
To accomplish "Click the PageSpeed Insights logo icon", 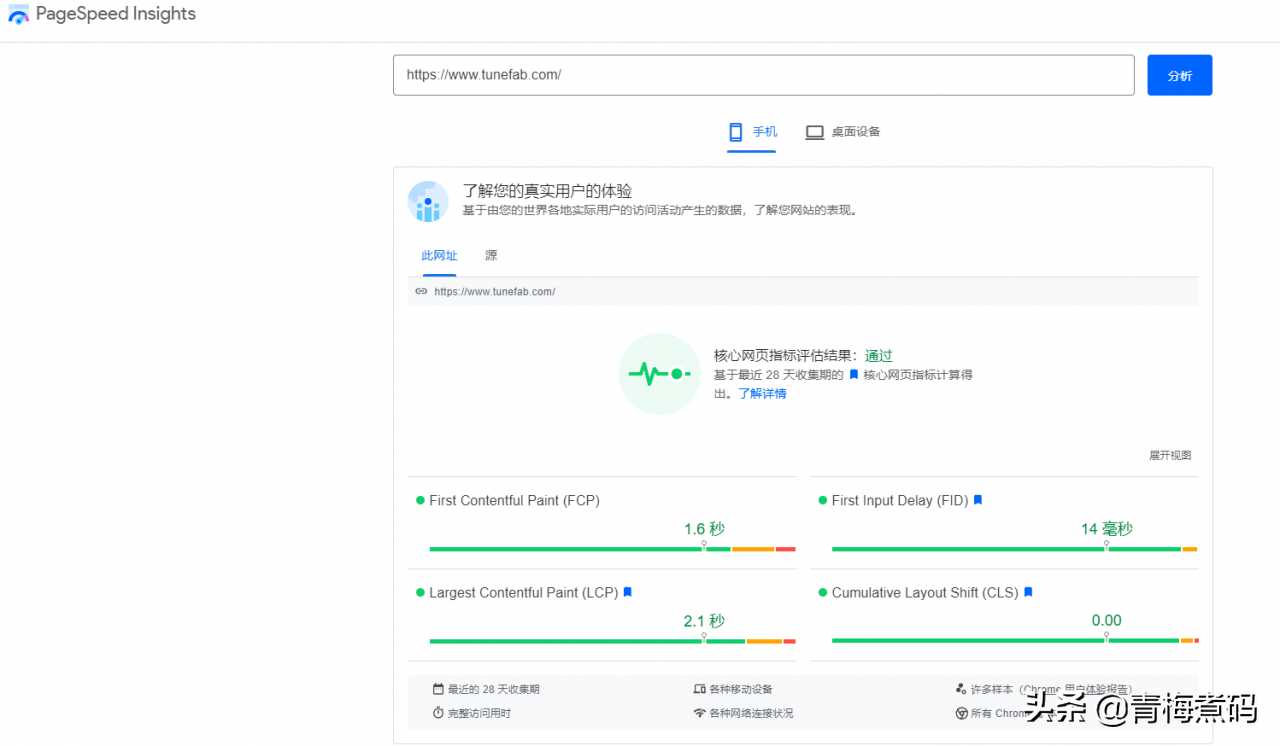I will [x=18, y=15].
